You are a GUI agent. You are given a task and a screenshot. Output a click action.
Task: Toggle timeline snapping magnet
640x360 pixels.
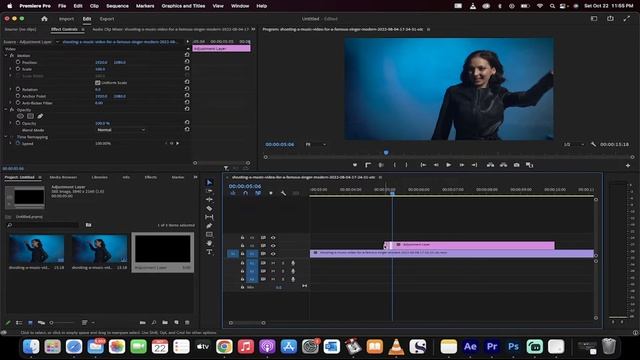coord(245,193)
